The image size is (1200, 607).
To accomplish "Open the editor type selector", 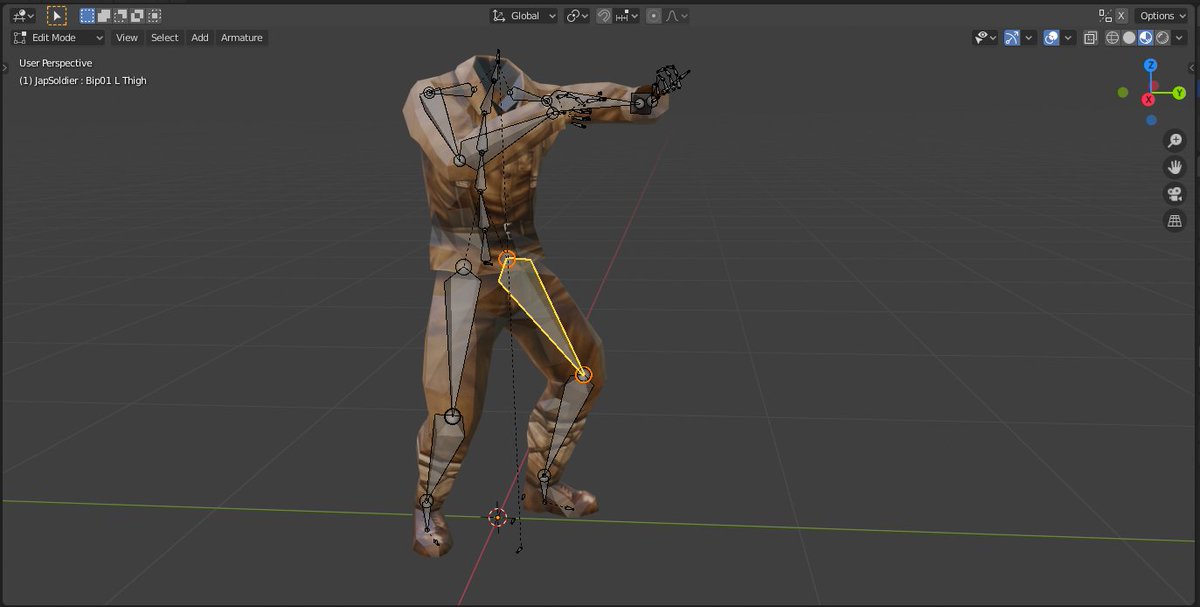I will [x=23, y=16].
